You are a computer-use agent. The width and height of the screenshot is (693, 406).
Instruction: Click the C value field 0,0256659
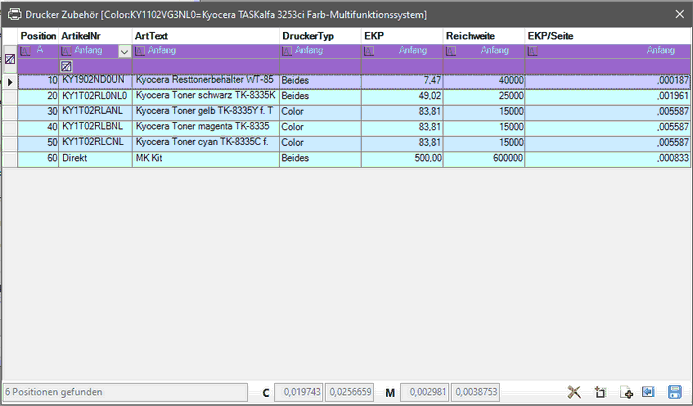click(350, 392)
